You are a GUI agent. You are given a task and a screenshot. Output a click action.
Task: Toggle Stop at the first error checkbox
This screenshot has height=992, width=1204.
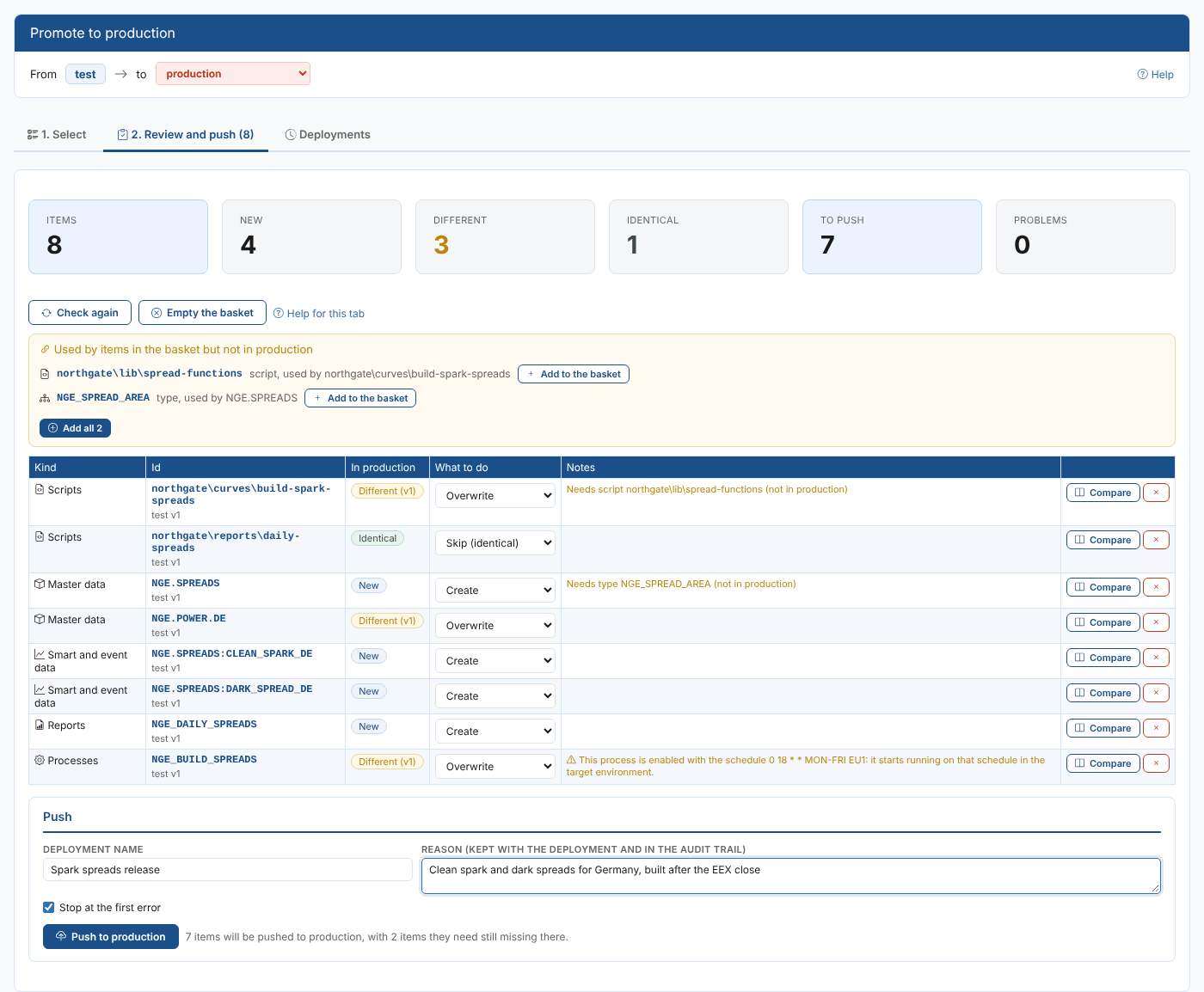(x=49, y=907)
